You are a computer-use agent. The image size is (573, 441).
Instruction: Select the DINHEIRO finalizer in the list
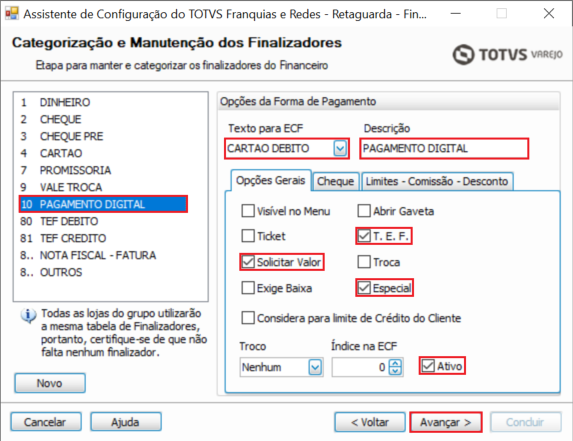pos(103,102)
